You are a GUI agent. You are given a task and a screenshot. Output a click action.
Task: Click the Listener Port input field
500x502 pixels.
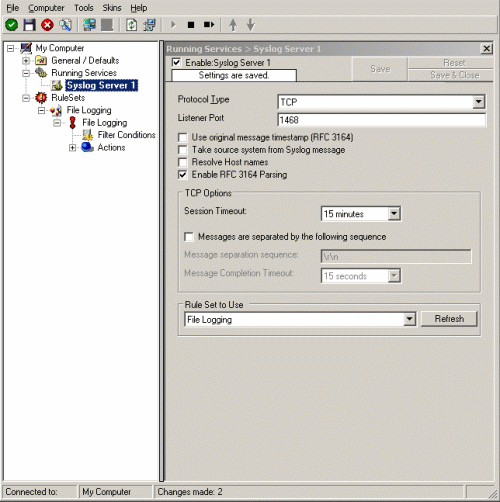point(382,120)
